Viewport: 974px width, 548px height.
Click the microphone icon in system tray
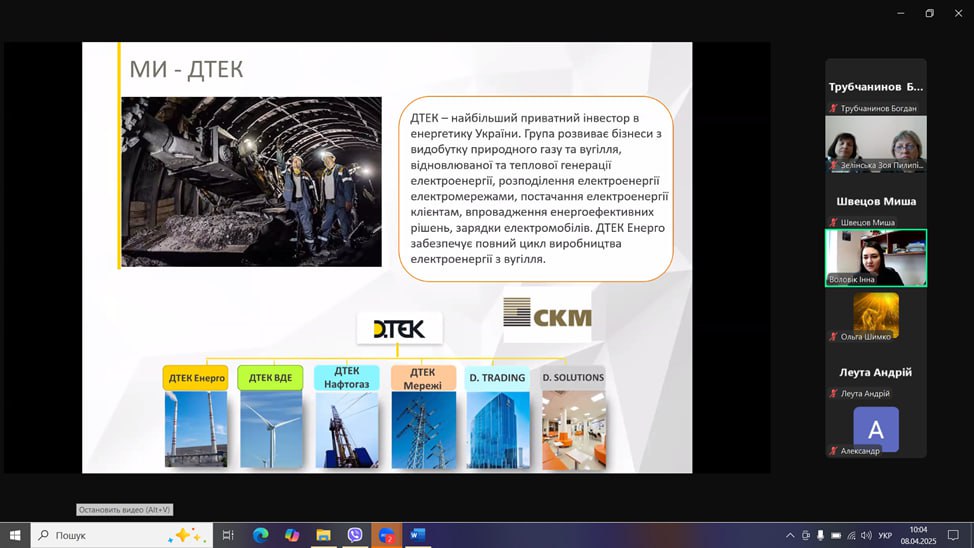click(821, 535)
